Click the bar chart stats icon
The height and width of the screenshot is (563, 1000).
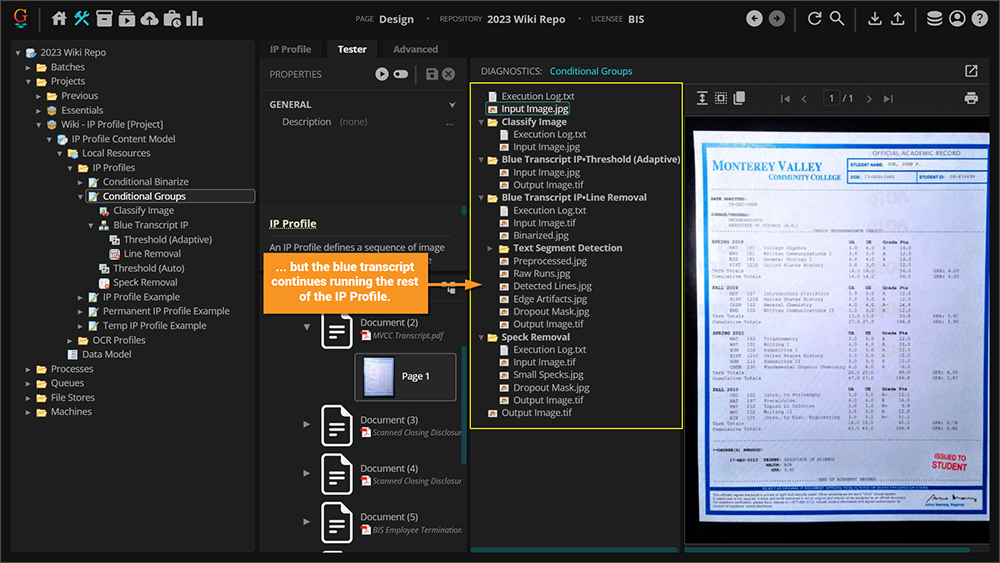tap(194, 18)
